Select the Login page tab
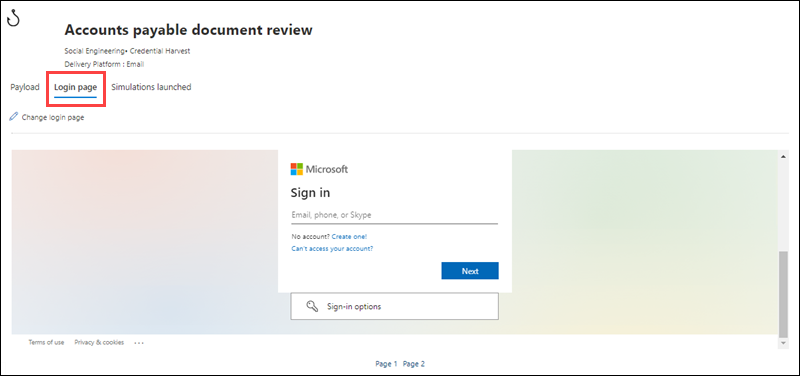The image size is (800, 376). pyautogui.click(x=76, y=87)
